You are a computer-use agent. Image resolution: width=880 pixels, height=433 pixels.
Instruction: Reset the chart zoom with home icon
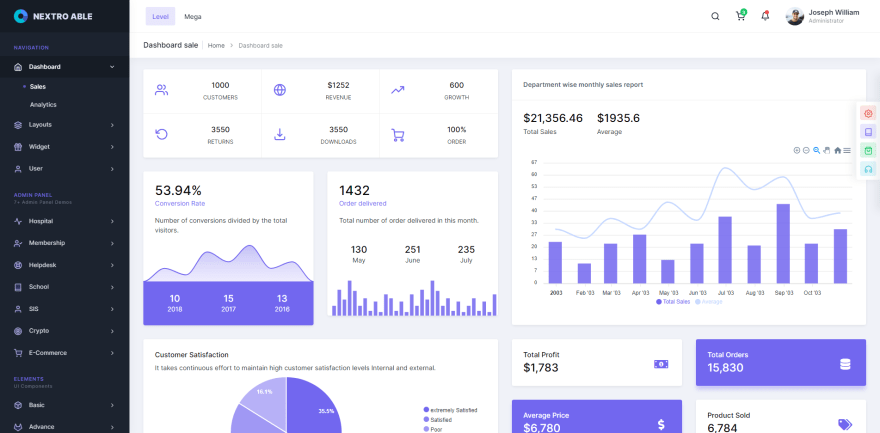pos(837,150)
